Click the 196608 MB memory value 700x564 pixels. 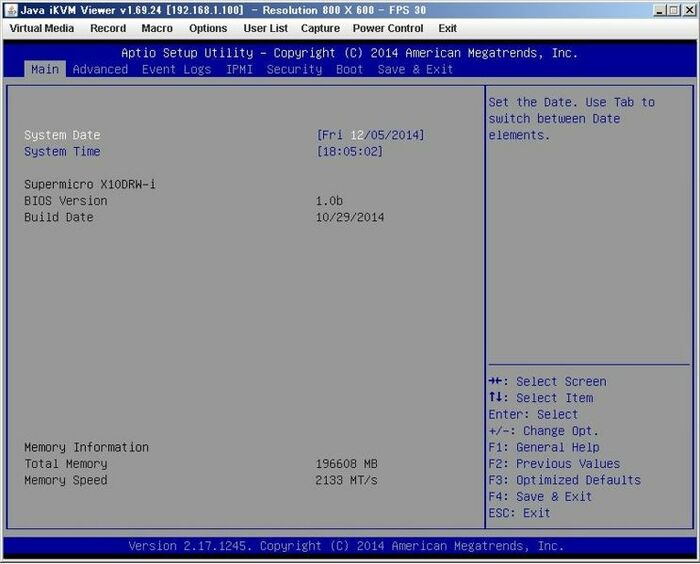(x=346, y=464)
